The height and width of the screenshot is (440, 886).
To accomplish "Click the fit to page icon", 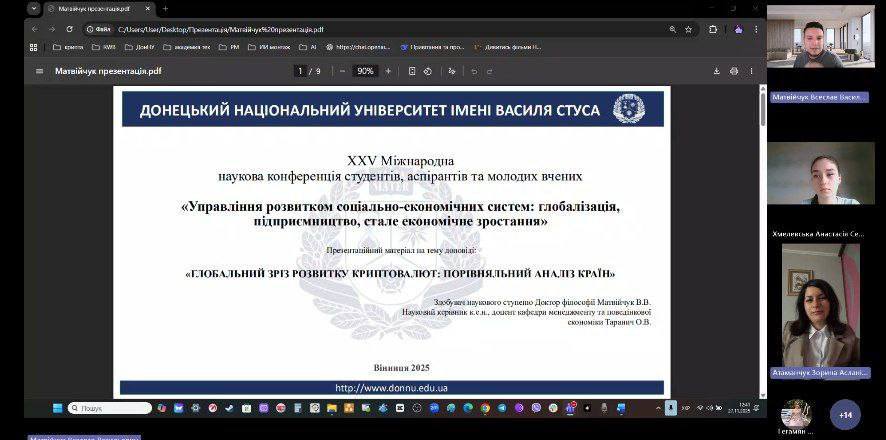I will tap(414, 71).
